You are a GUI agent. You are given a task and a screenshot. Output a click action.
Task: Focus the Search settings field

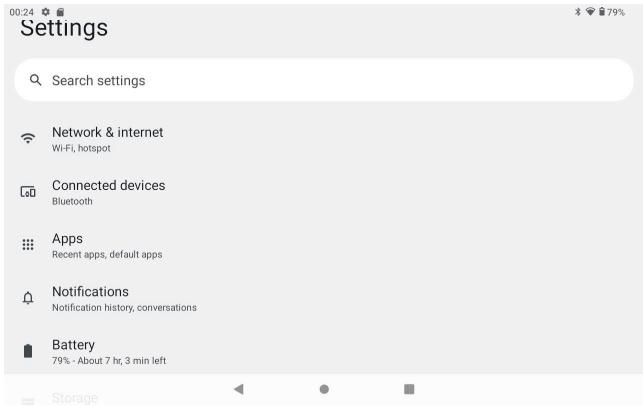tap(324, 80)
